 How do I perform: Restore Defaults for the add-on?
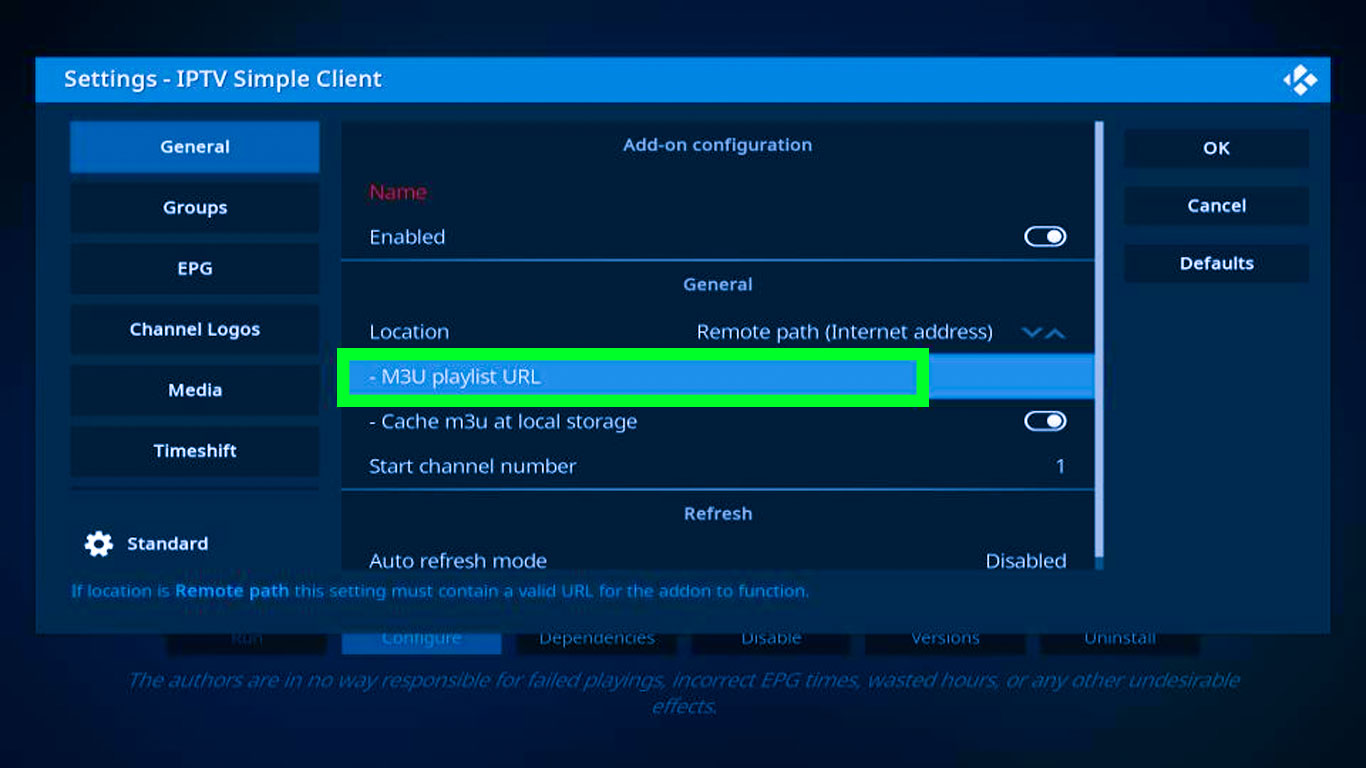(1216, 263)
